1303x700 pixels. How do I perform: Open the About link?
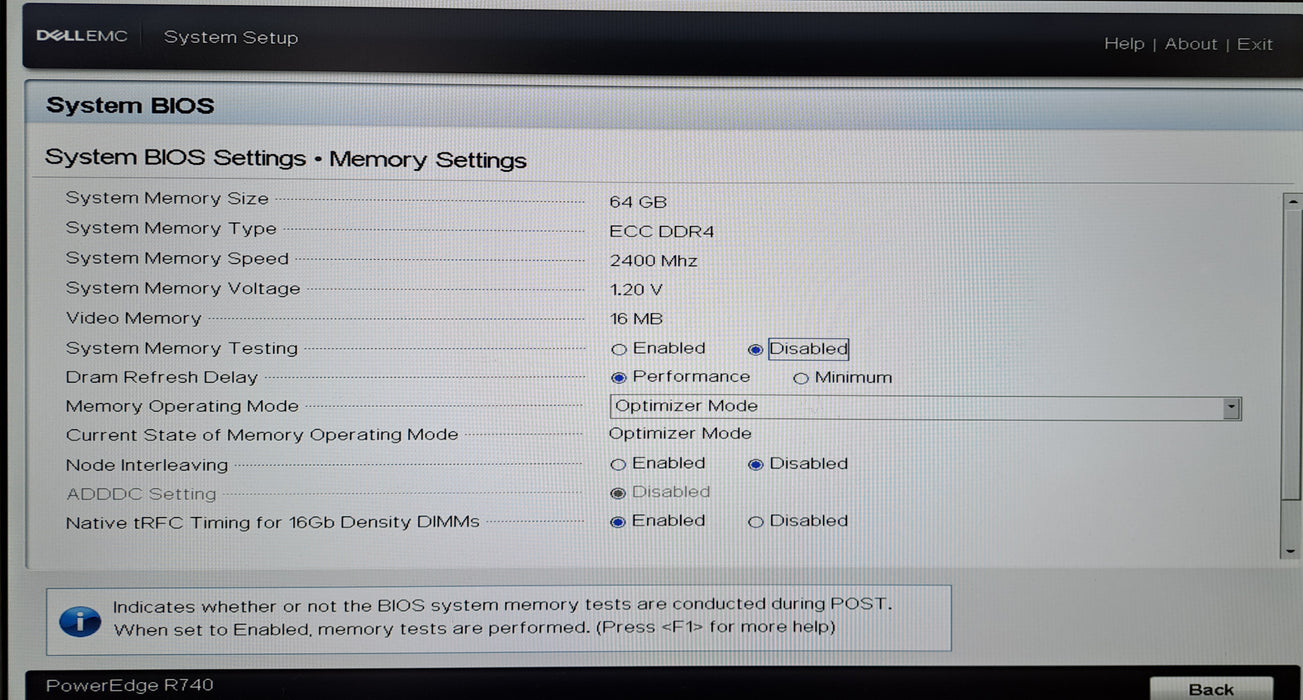coord(1191,44)
